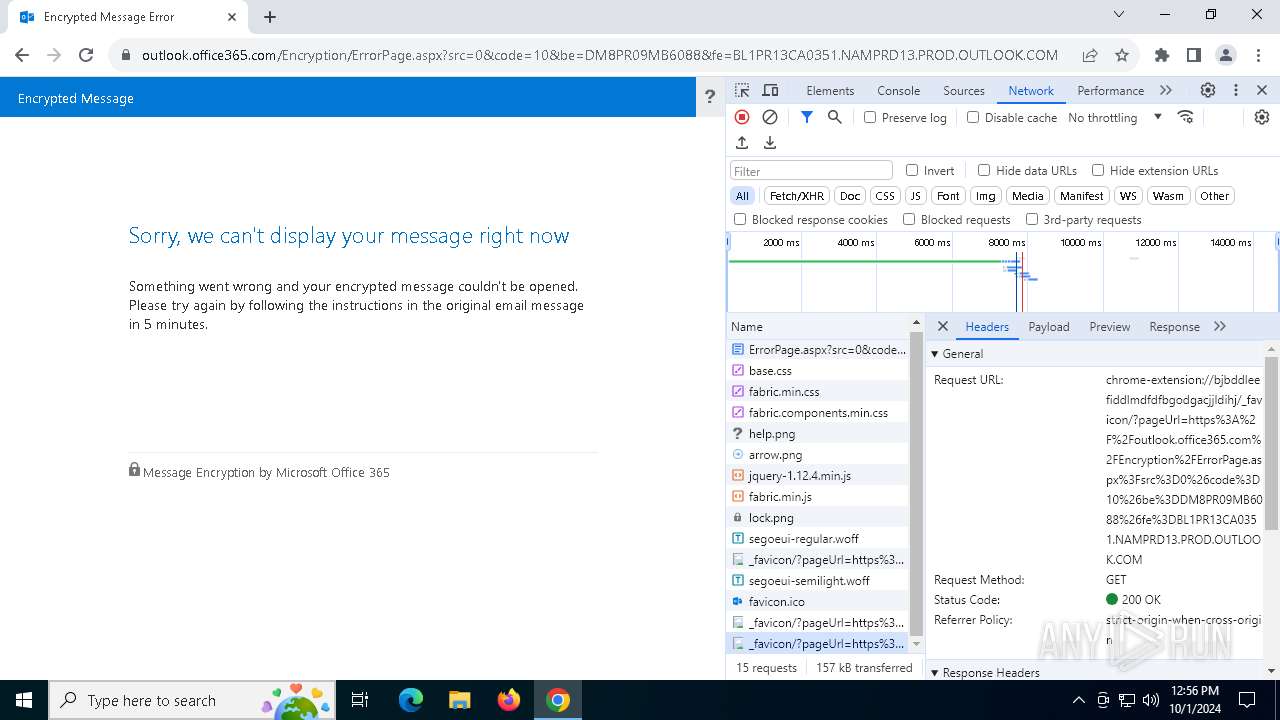Image resolution: width=1280 pixels, height=720 pixels.
Task: Click the network Filter text field
Action: pyautogui.click(x=811, y=171)
